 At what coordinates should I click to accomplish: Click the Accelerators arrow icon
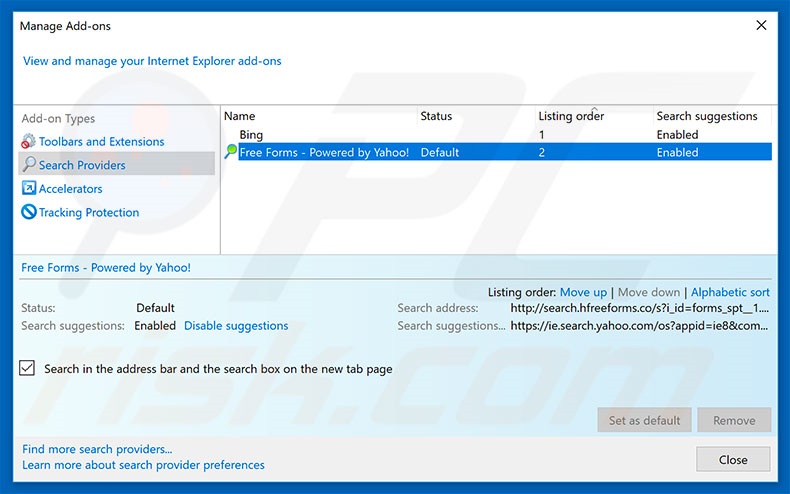pyautogui.click(x=29, y=188)
